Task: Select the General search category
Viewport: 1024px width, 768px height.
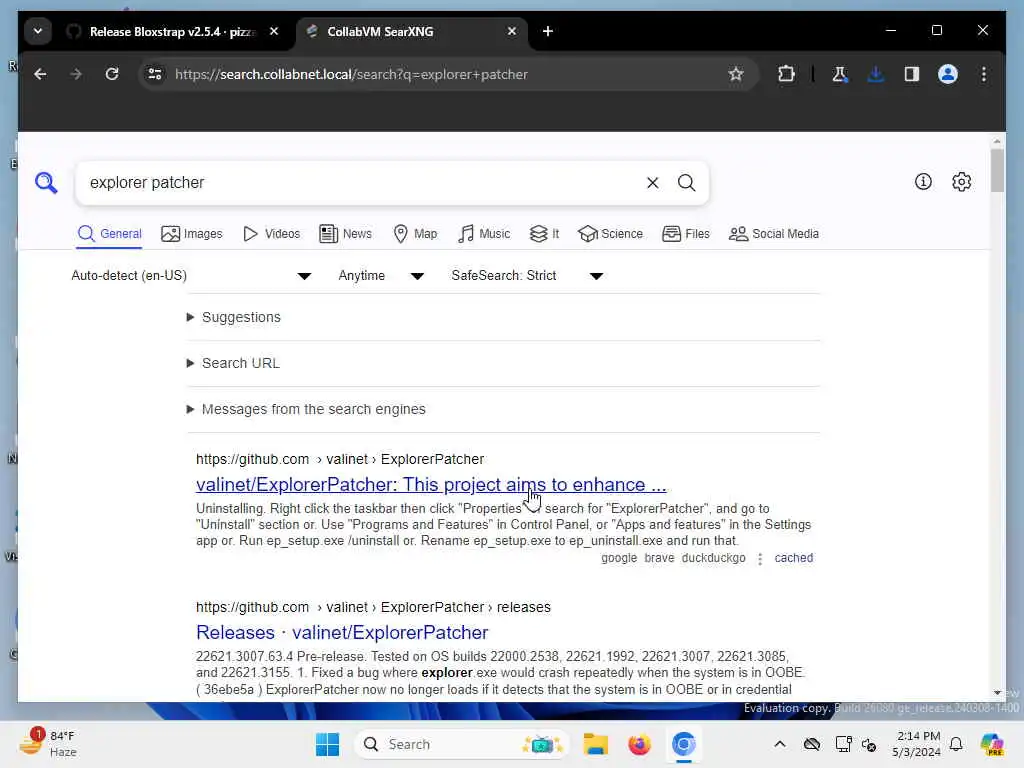Action: pos(109,234)
